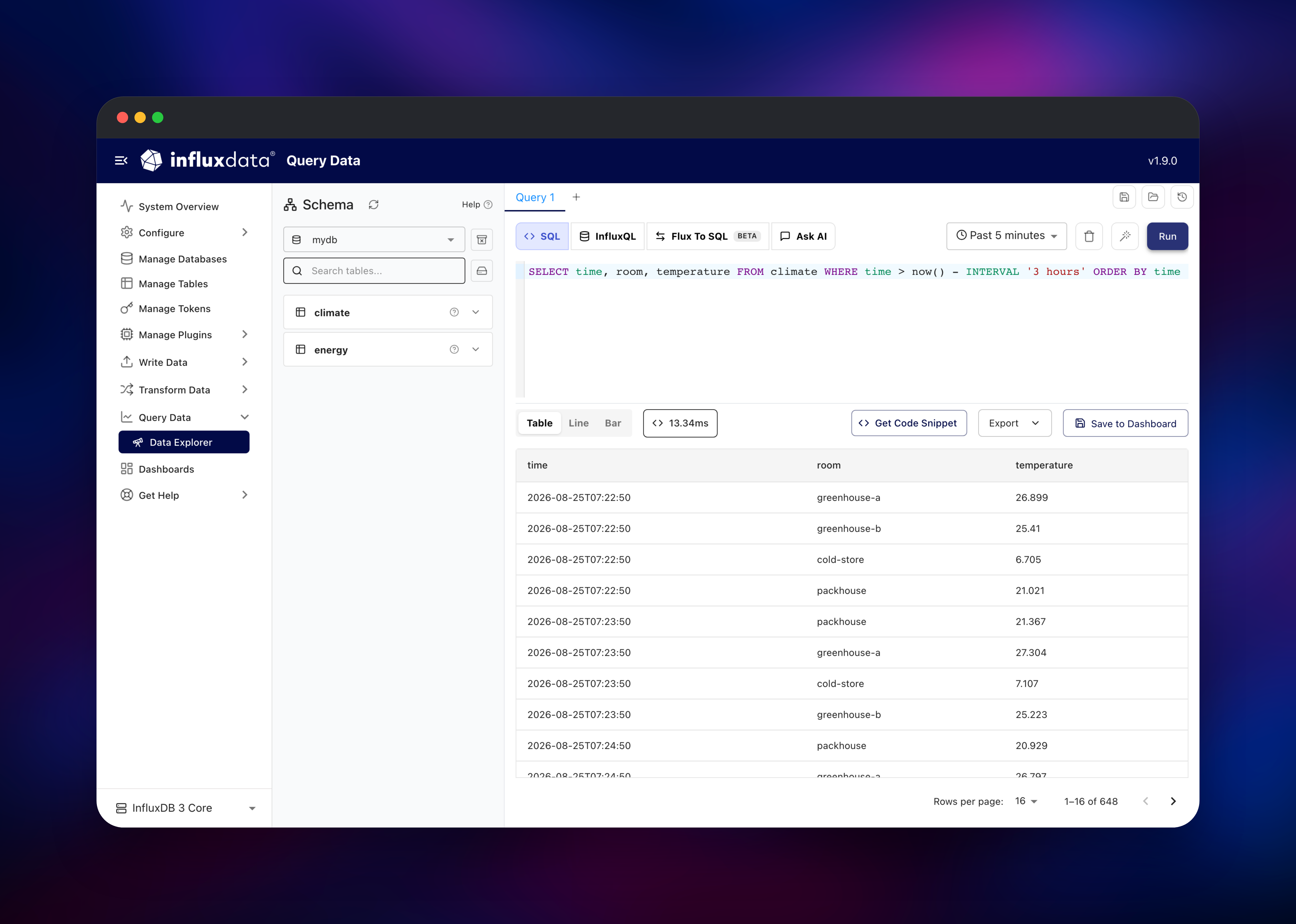Click Get Code Snippet button
The width and height of the screenshot is (1296, 924).
pos(909,423)
